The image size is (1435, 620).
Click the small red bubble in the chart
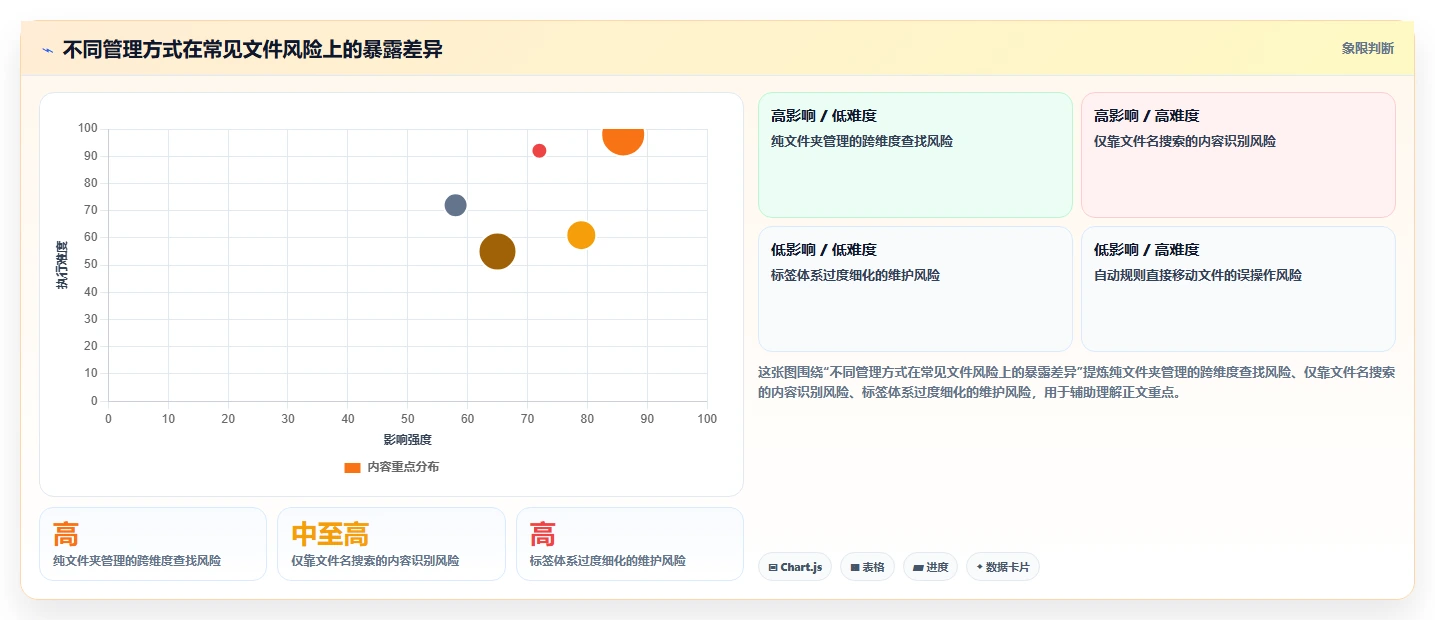pyautogui.click(x=539, y=151)
